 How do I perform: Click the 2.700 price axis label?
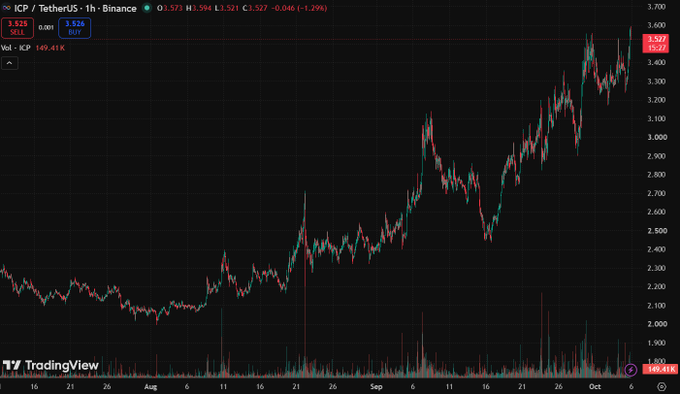click(657, 193)
